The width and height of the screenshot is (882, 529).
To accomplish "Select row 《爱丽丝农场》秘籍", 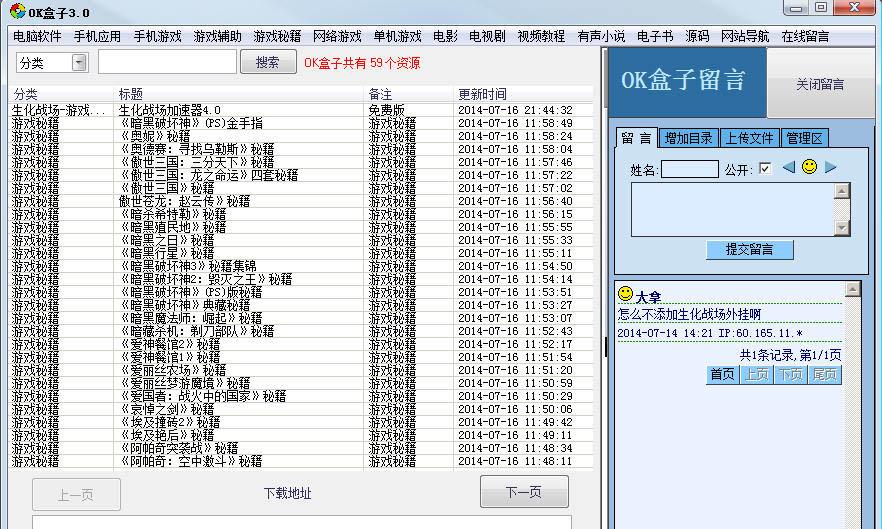I will pyautogui.click(x=301, y=370).
